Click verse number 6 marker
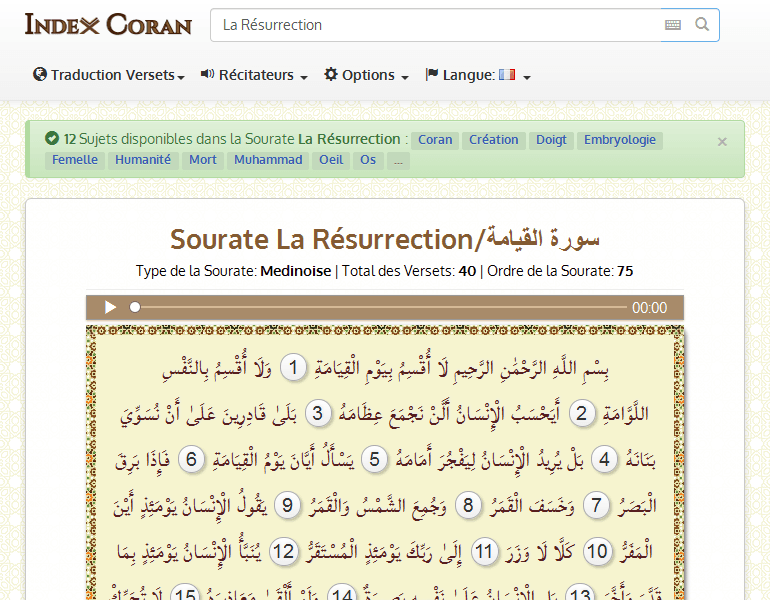 click(192, 460)
